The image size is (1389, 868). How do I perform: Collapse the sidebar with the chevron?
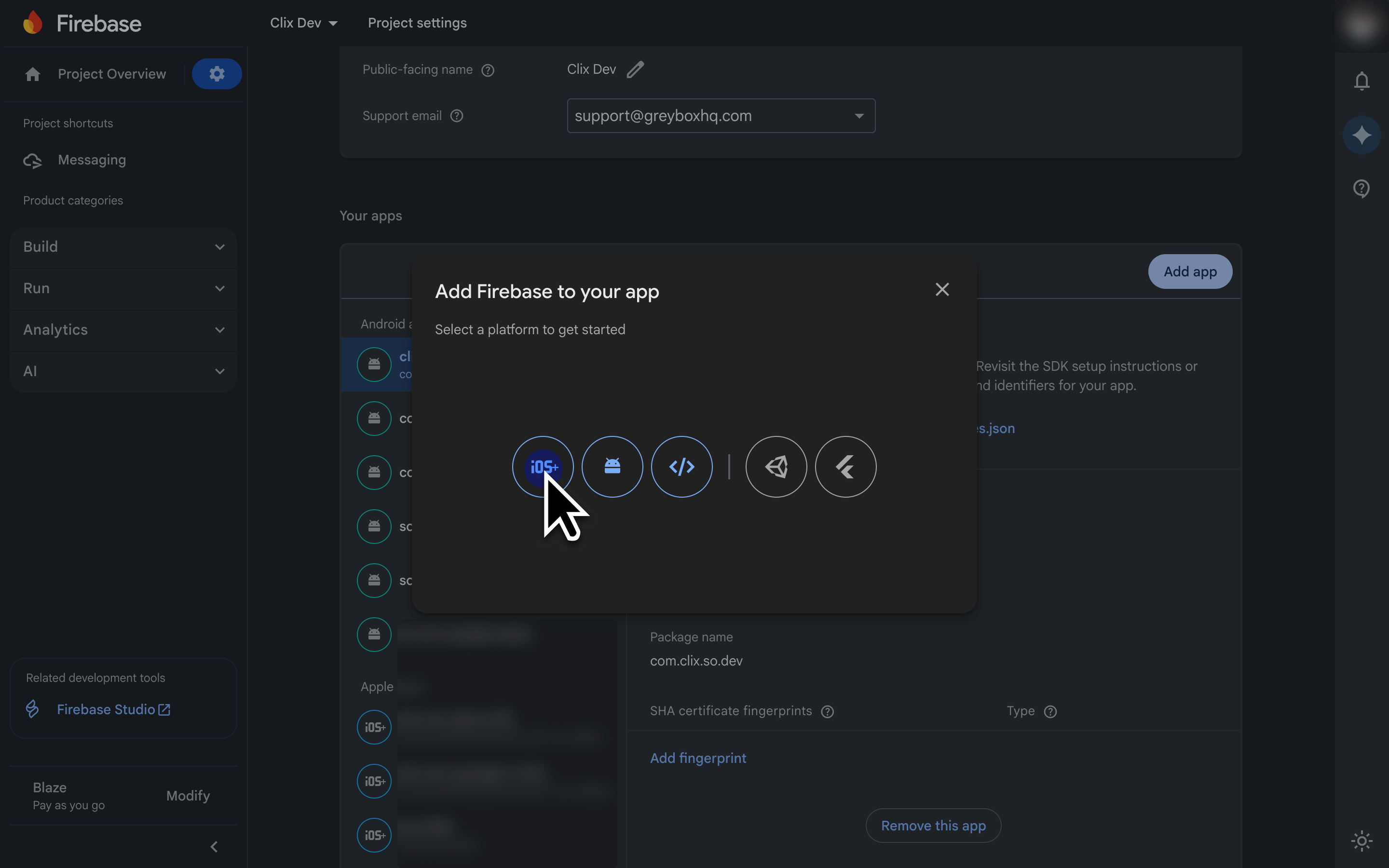coord(214,846)
